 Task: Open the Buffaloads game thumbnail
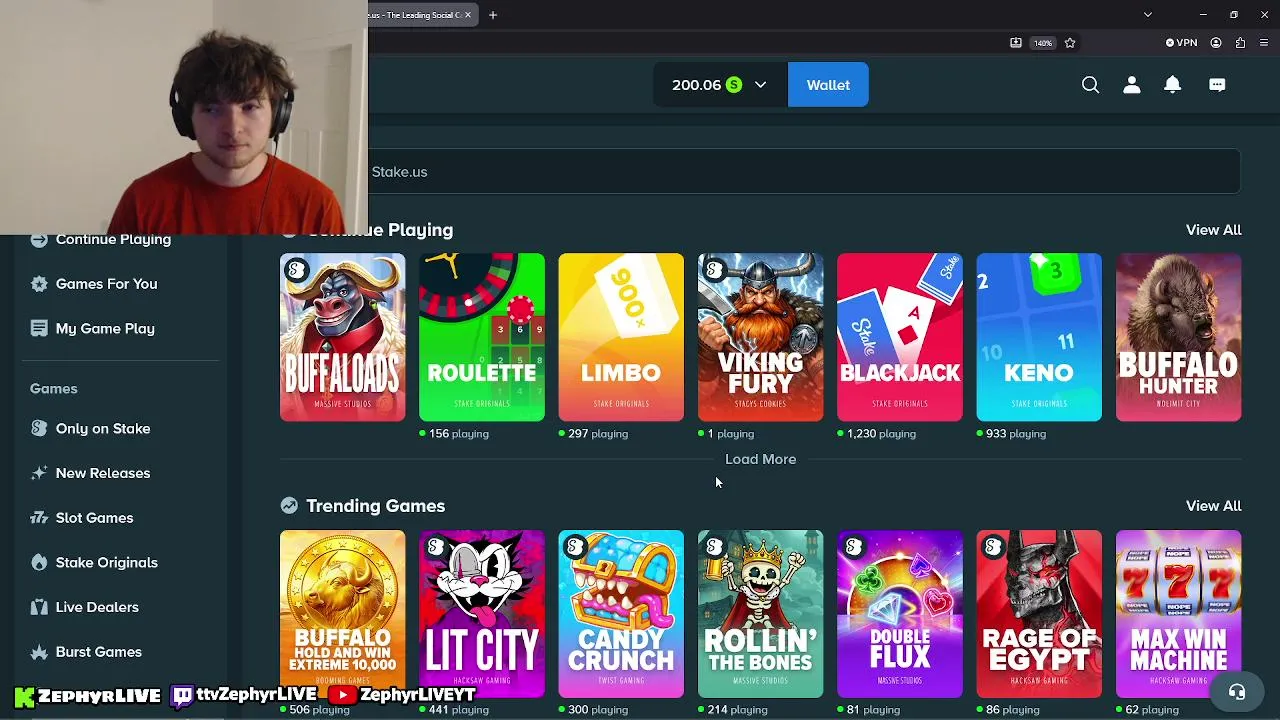[343, 337]
